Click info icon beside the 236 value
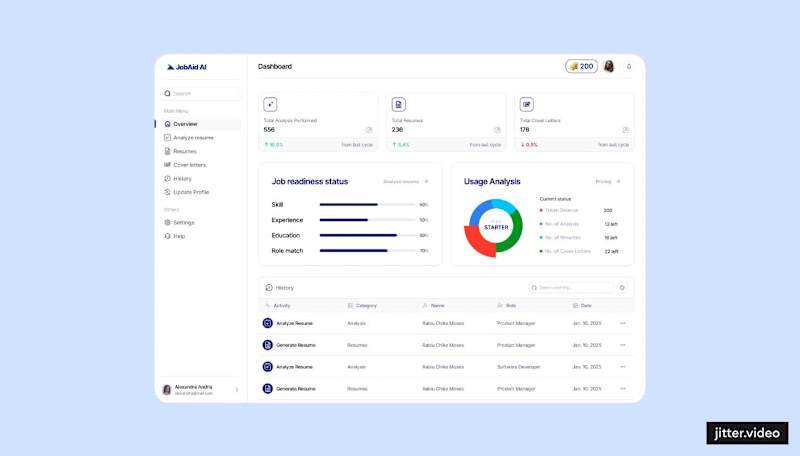This screenshot has width=800, height=456. tap(497, 130)
